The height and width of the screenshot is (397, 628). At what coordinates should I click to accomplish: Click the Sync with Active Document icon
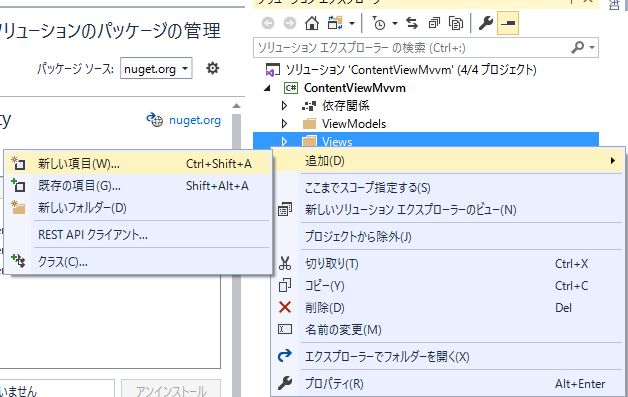[412, 23]
